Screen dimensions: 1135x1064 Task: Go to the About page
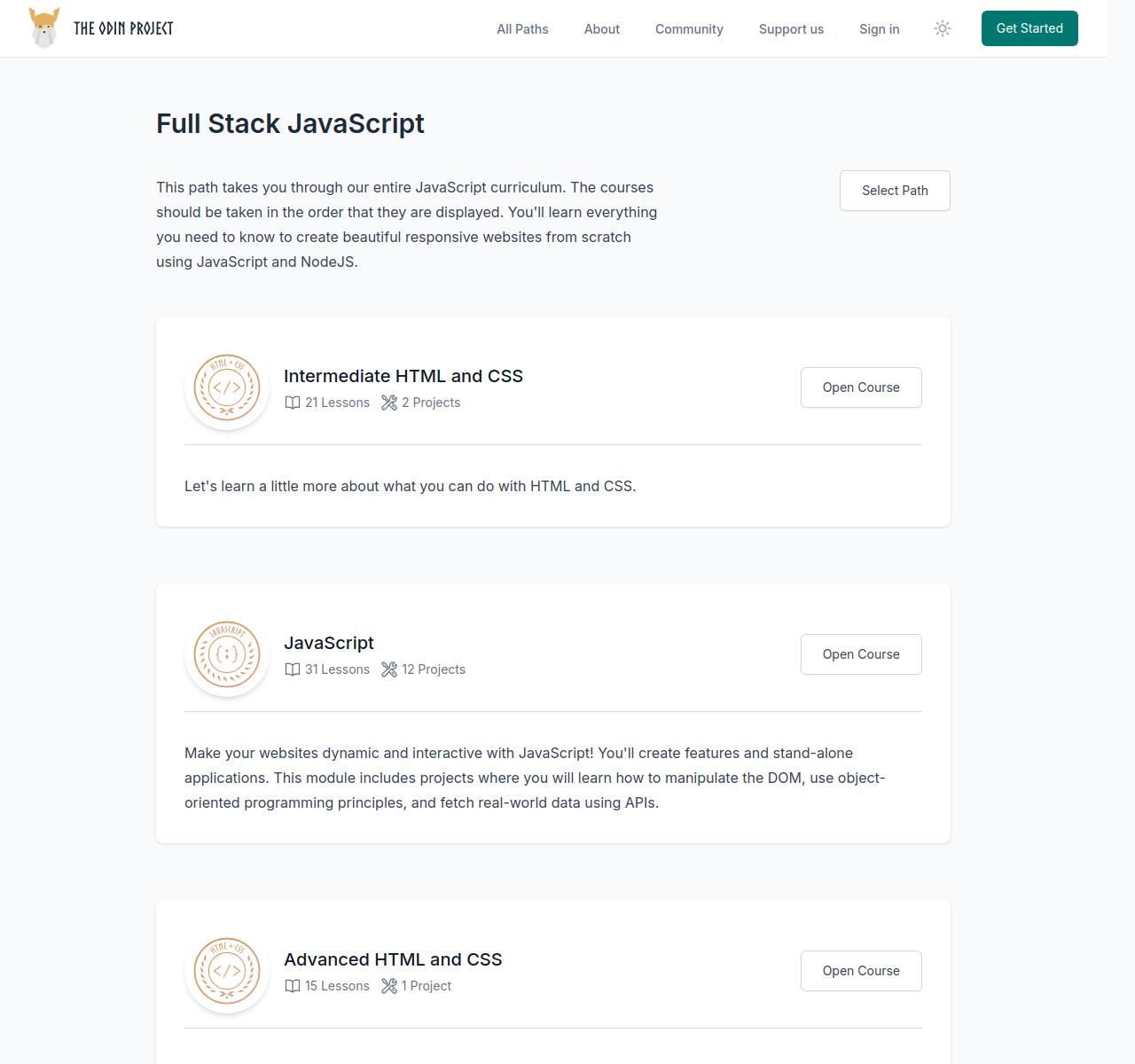pos(601,29)
